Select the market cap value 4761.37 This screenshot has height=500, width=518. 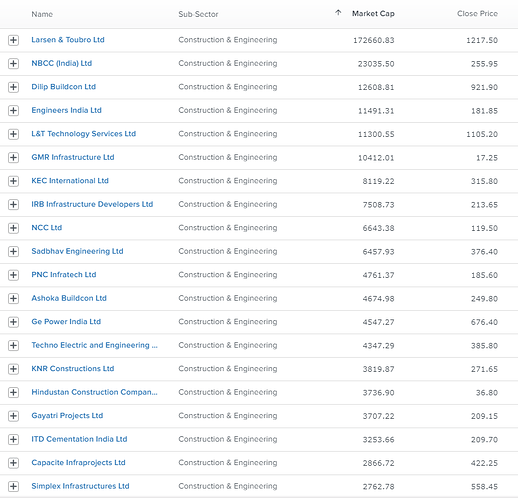378,275
